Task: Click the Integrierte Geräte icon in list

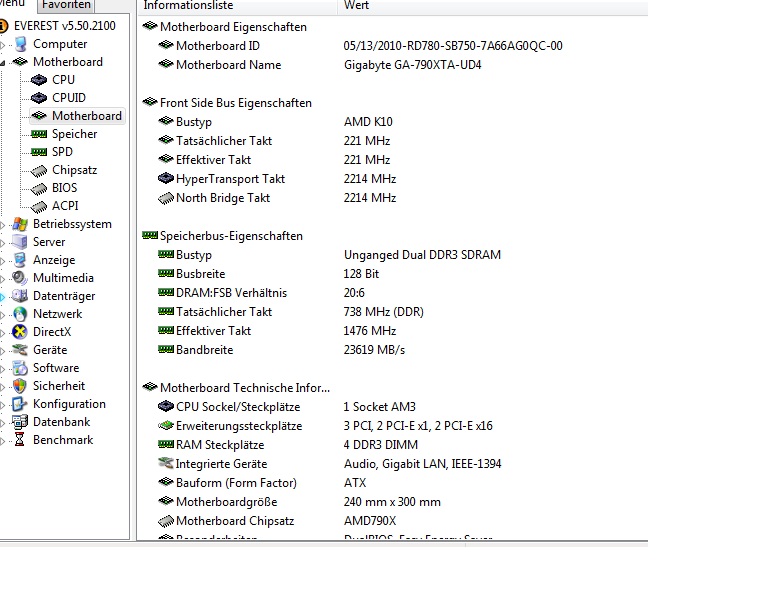Action: point(166,463)
